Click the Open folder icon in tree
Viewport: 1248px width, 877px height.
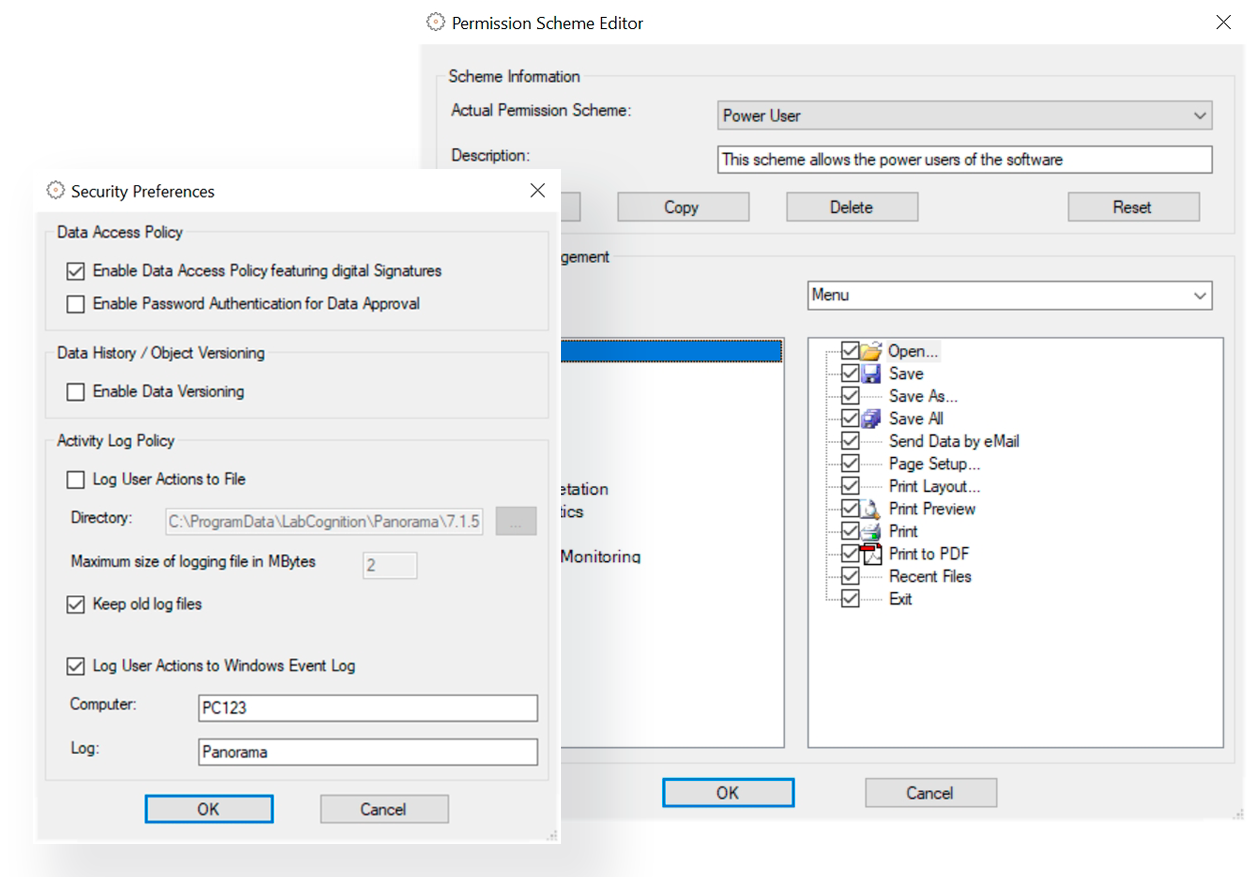click(x=871, y=352)
